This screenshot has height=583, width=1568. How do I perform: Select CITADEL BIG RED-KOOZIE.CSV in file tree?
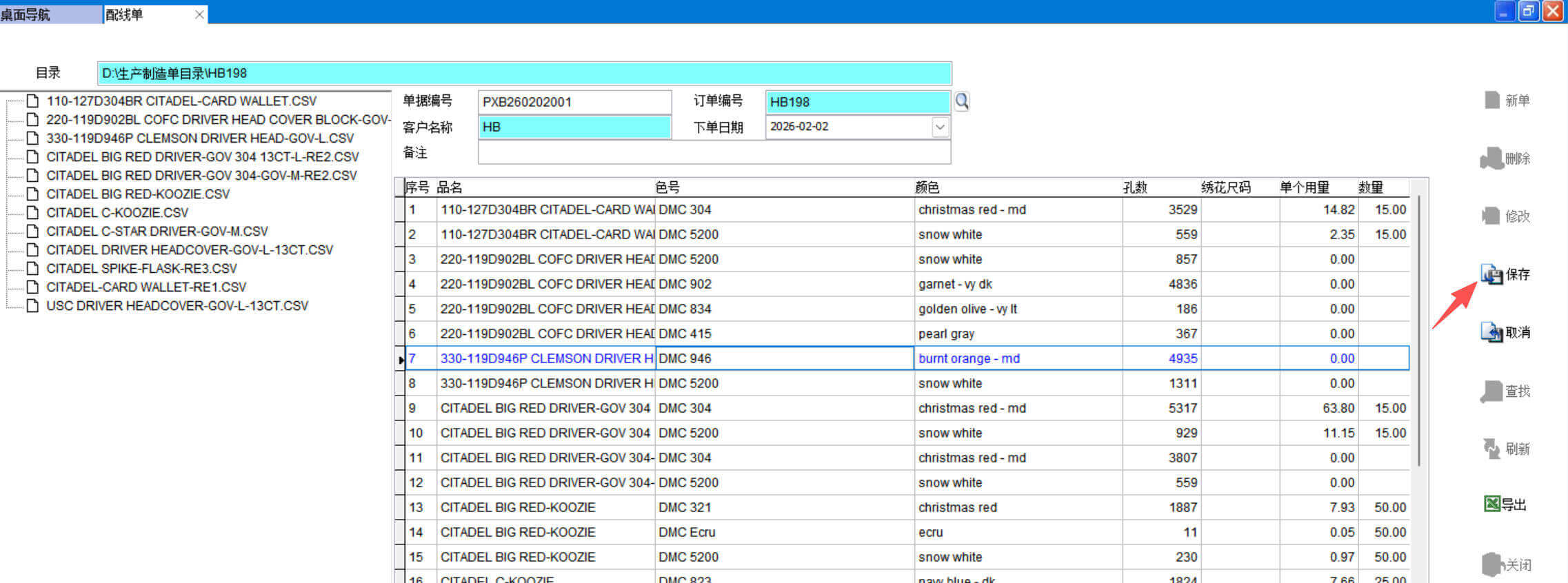coord(137,194)
